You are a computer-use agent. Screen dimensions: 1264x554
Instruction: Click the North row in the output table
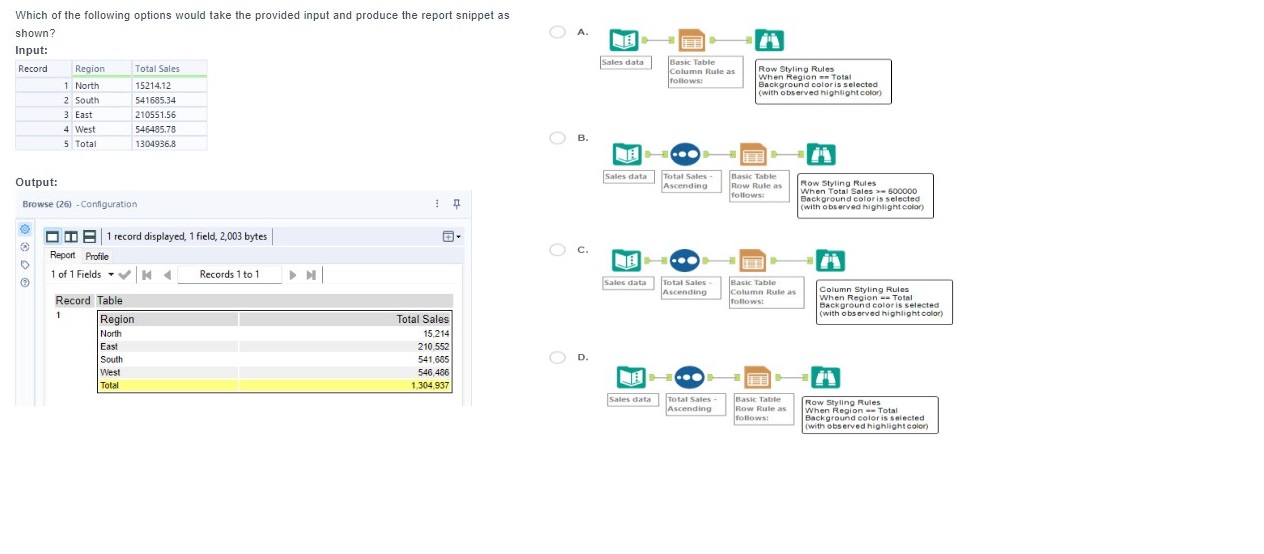(275, 333)
